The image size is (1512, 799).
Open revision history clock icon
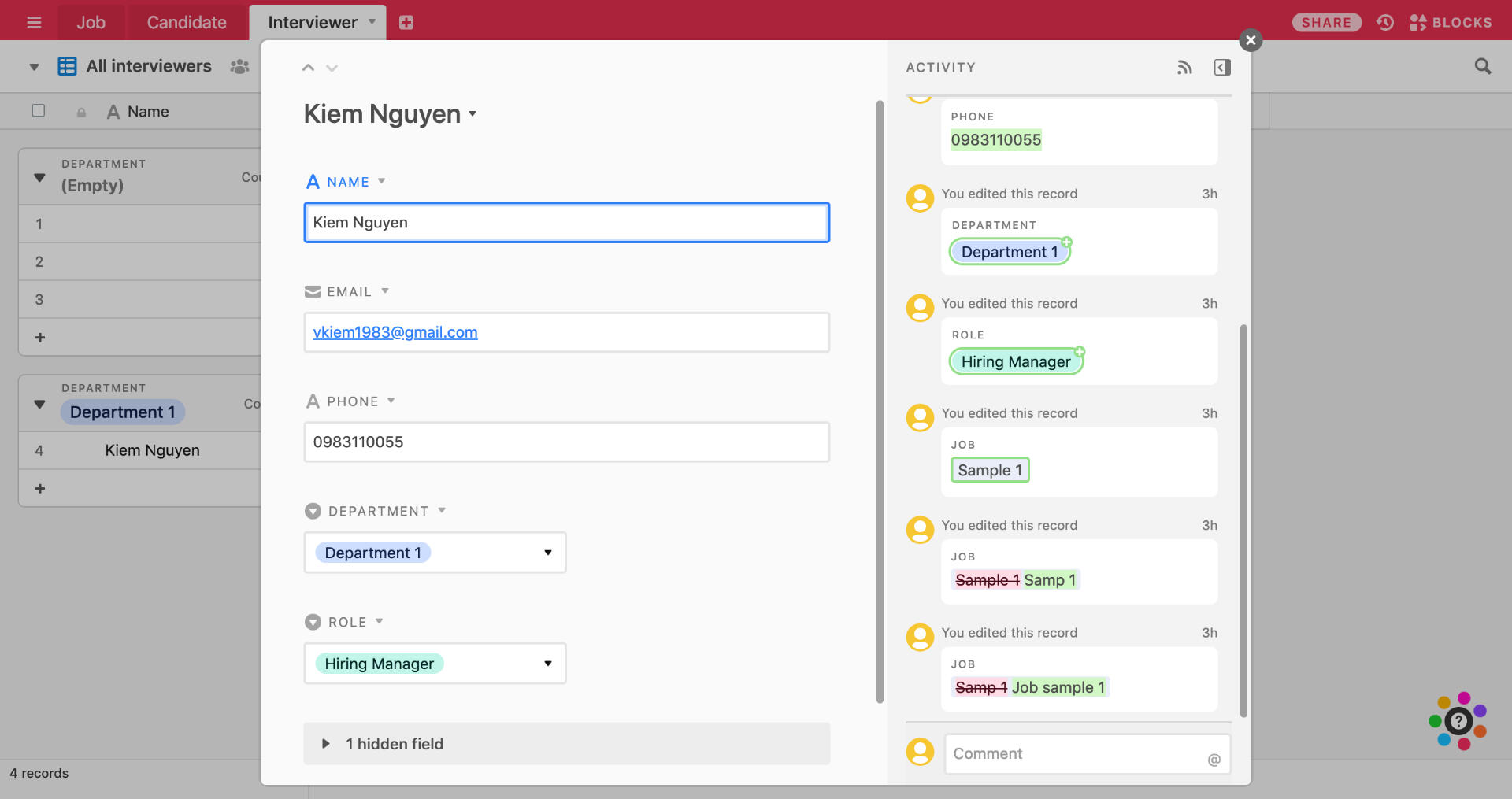click(1385, 23)
